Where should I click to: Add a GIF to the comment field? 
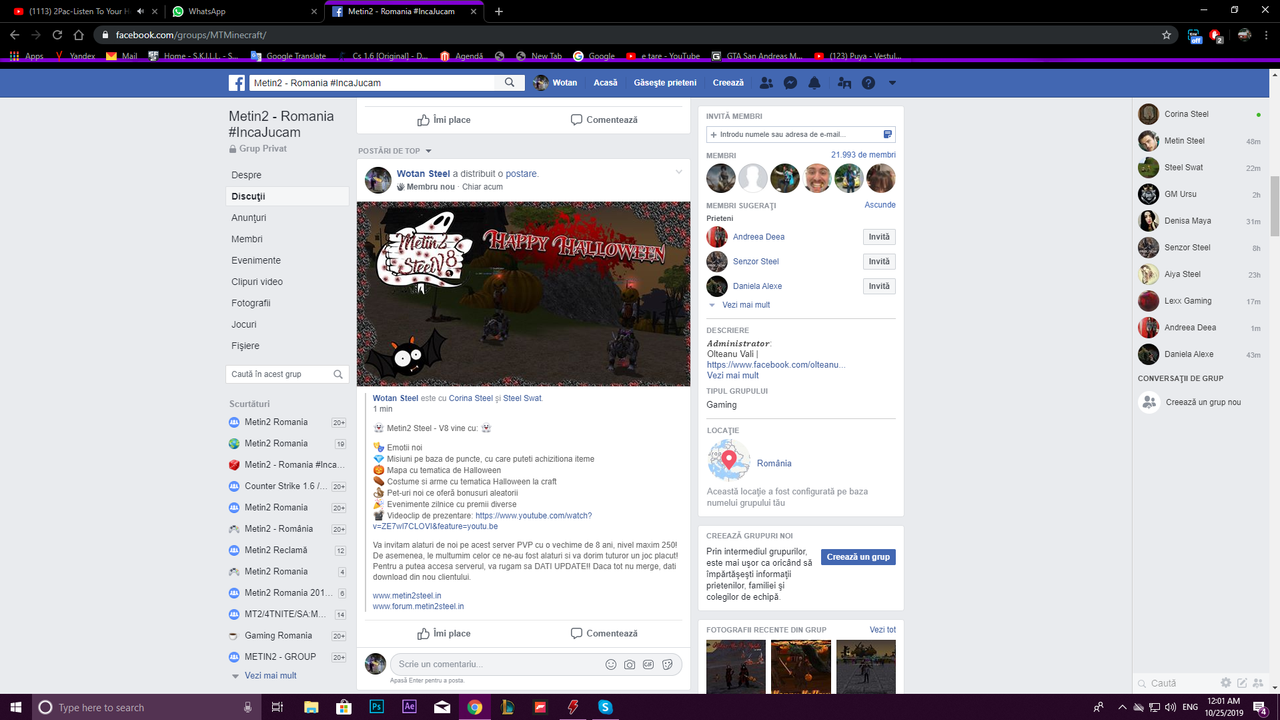click(648, 664)
